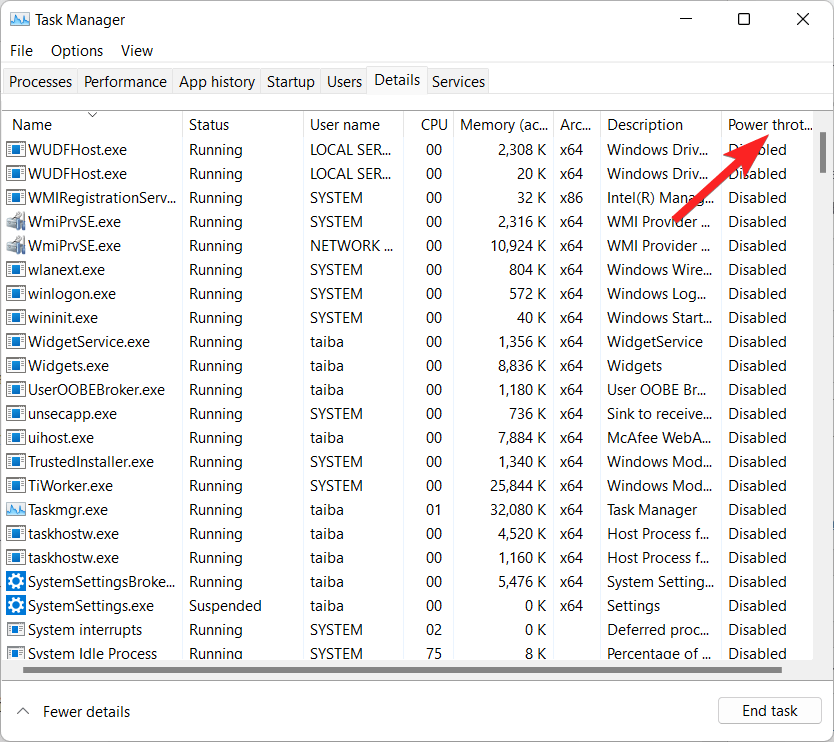Open the View menu
This screenshot has width=834, height=742.
point(137,50)
